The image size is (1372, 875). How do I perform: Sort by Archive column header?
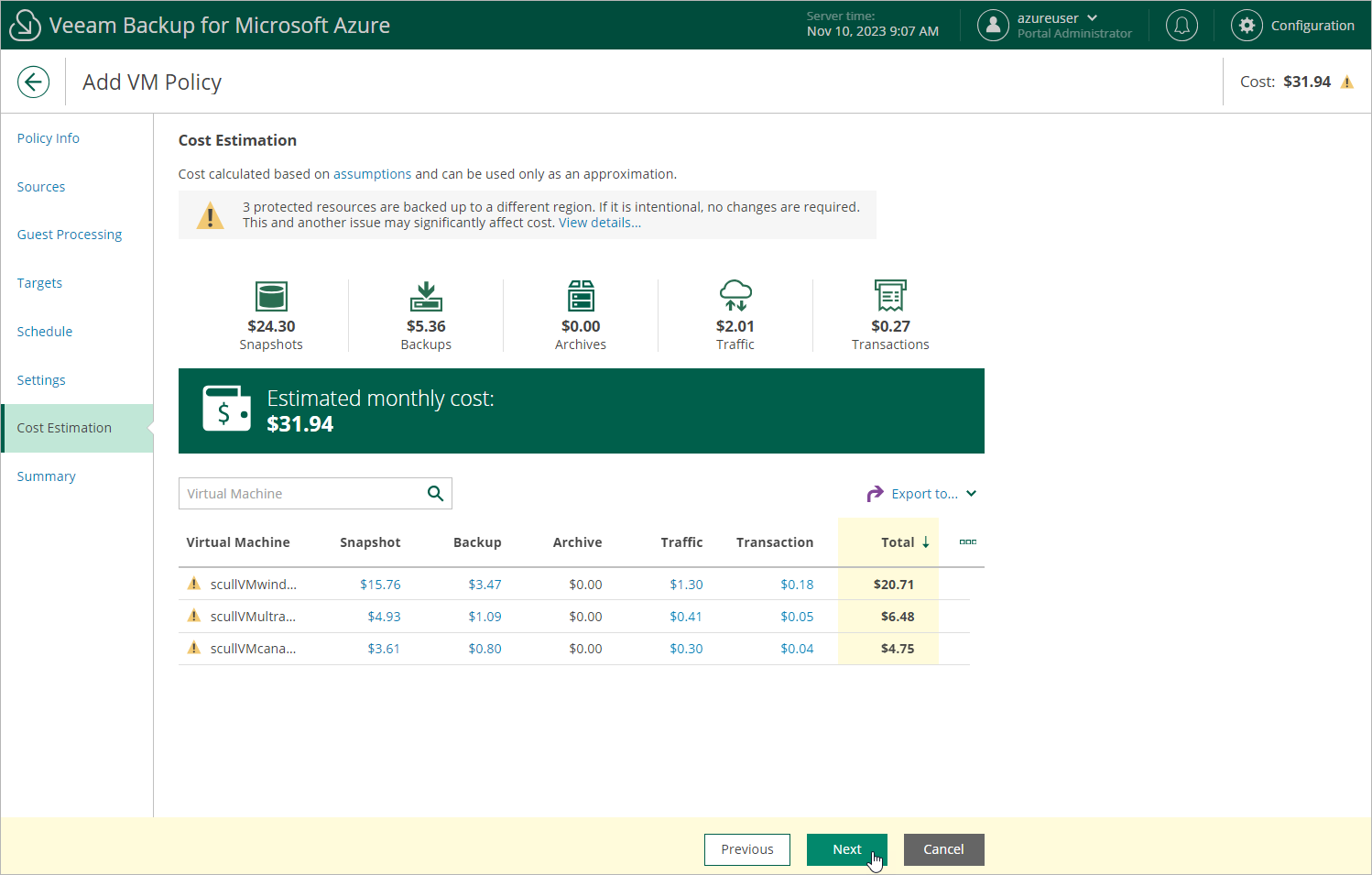click(x=578, y=542)
